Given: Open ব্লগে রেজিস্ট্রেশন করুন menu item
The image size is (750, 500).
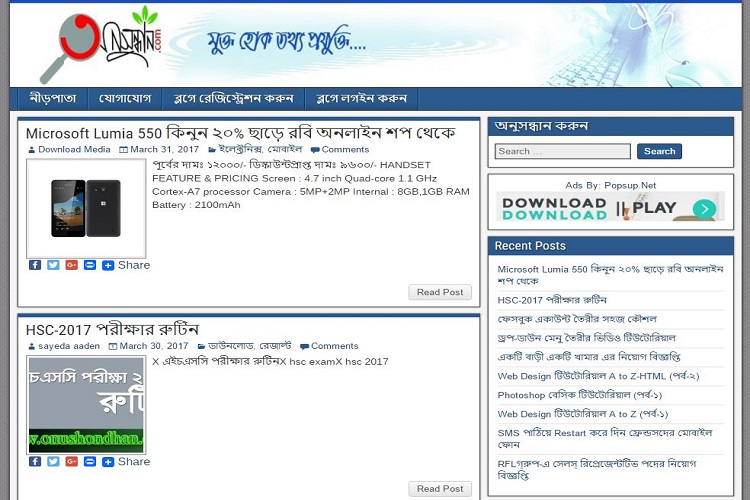Looking at the screenshot, I should click(x=233, y=99).
